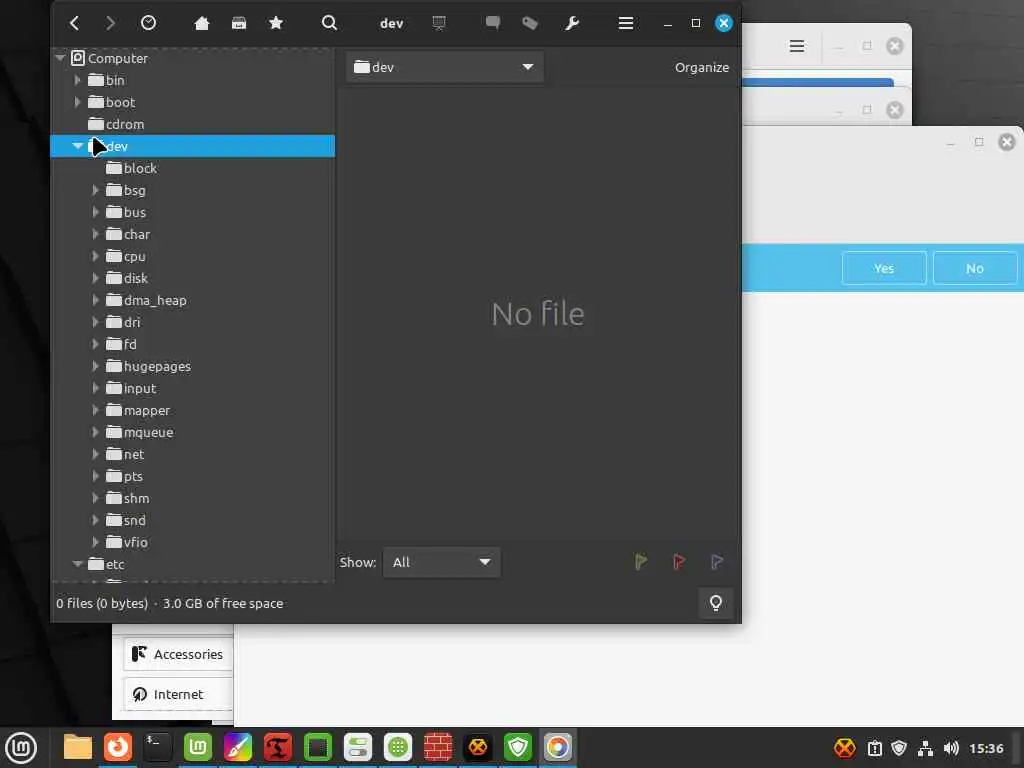Expand the boot folder

77,103
